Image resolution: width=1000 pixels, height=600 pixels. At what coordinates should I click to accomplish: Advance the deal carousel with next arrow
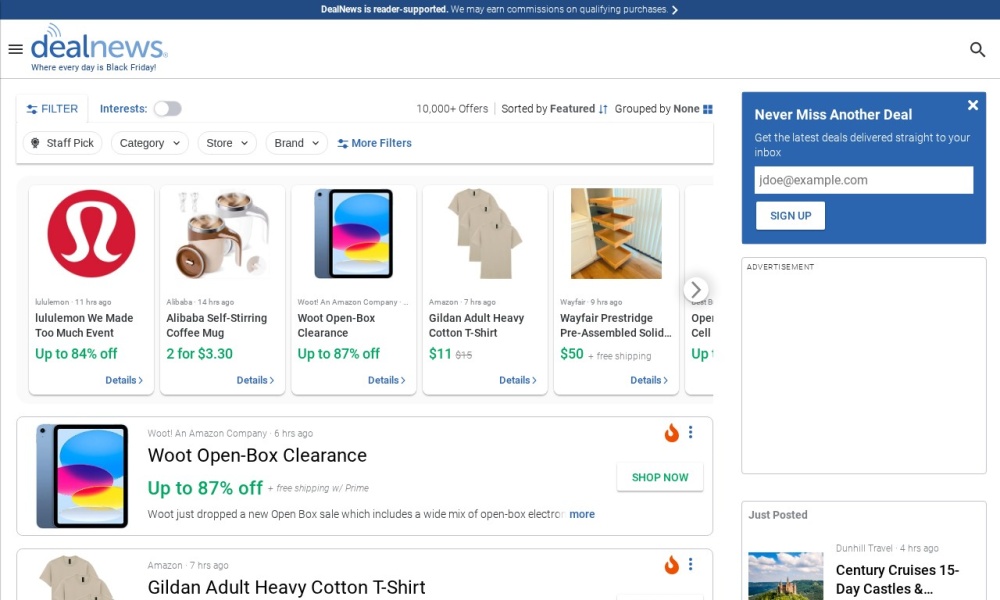click(x=696, y=289)
